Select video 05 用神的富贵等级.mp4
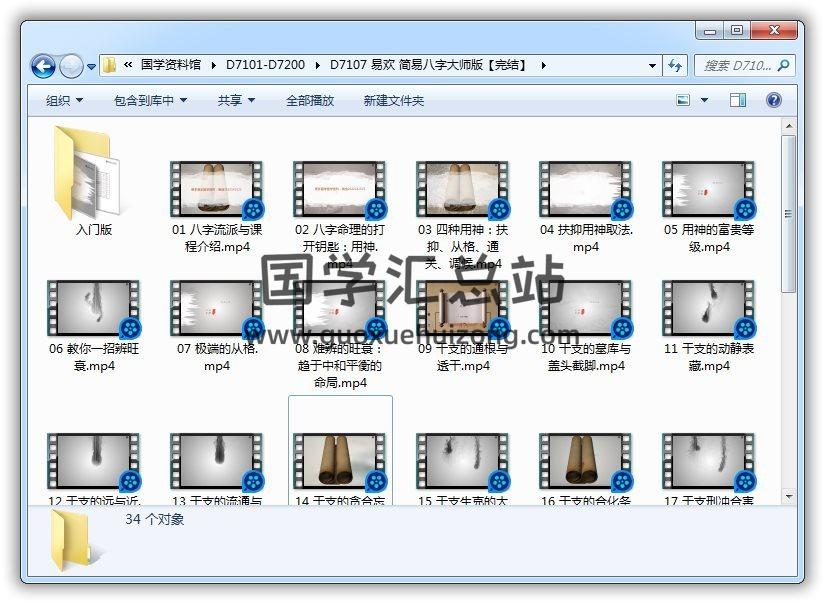Viewport: 825px width, 604px height. (x=709, y=207)
